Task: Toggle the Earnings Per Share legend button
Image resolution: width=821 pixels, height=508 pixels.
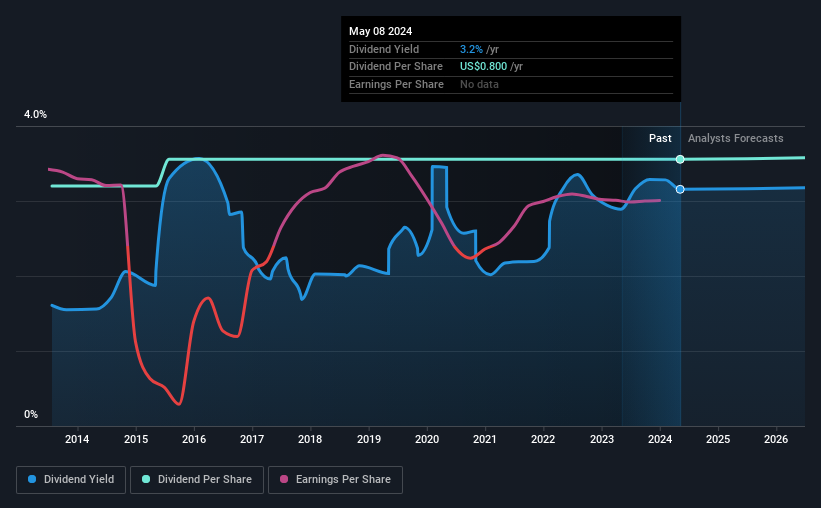Action: coord(335,480)
